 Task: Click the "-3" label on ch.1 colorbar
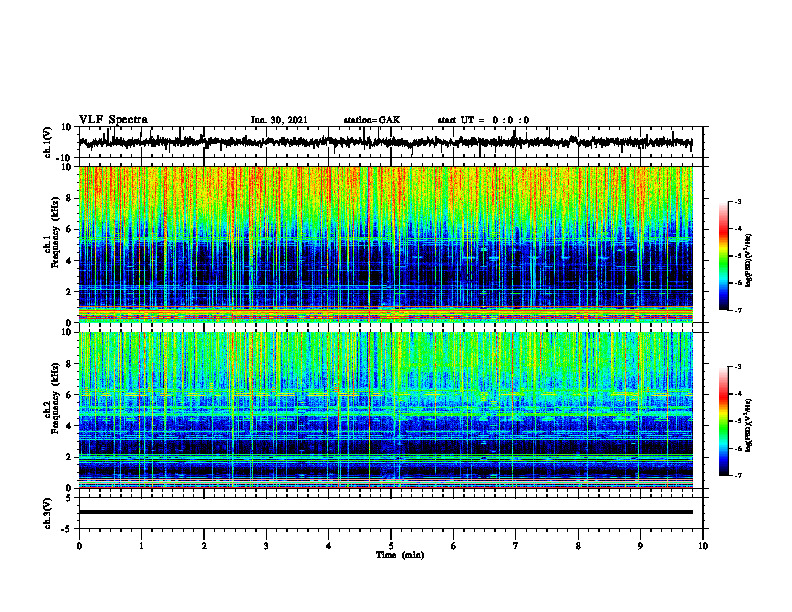point(738,202)
